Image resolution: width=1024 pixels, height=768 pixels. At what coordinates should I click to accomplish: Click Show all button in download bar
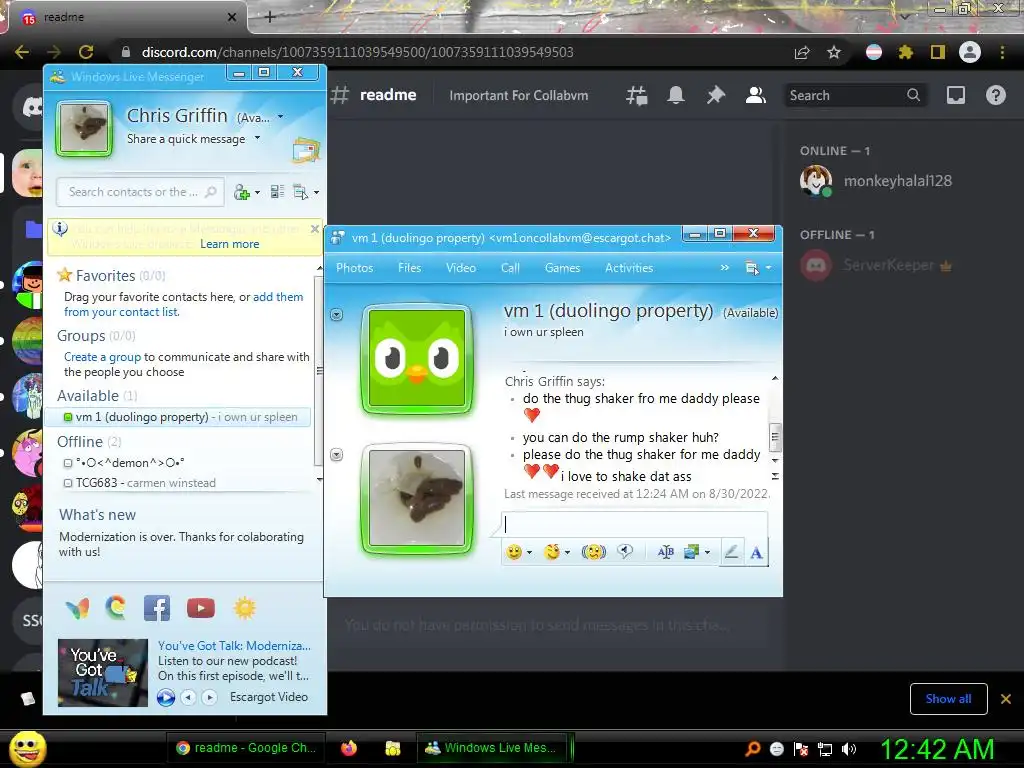point(948,699)
